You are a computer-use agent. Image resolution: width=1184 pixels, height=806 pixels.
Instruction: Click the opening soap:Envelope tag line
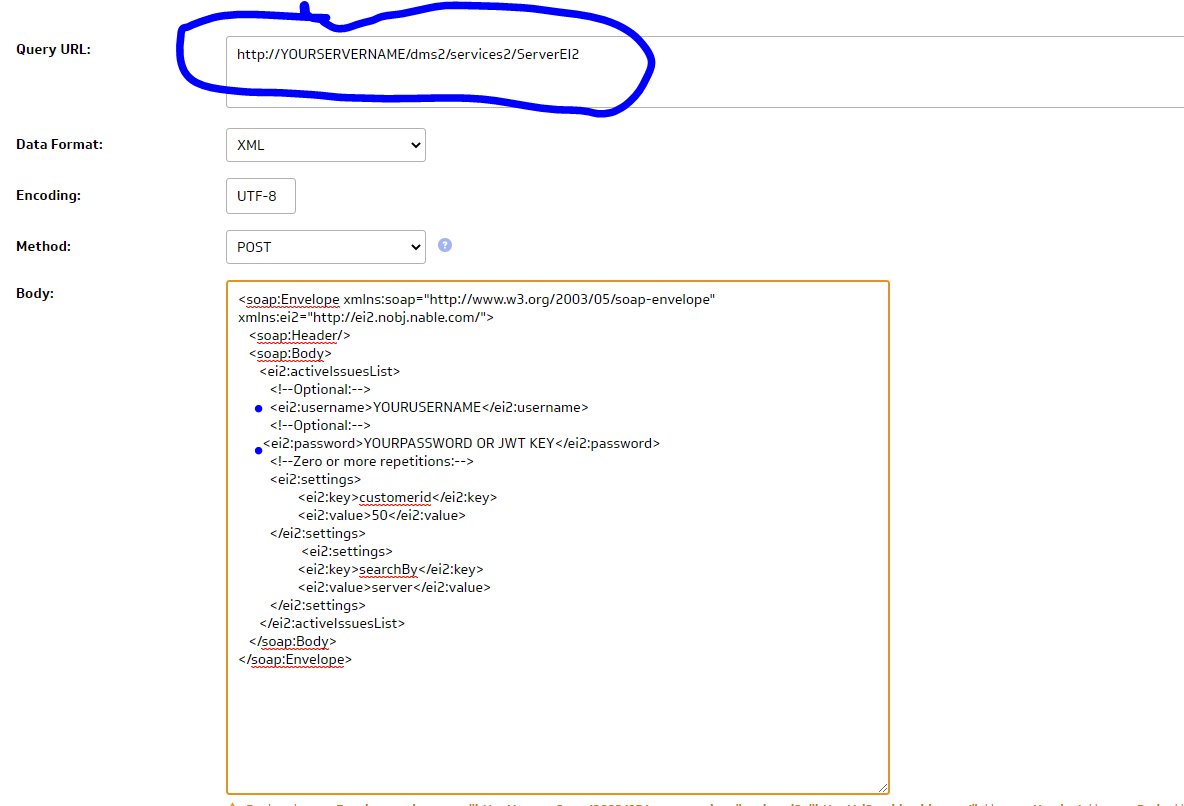[x=476, y=300]
